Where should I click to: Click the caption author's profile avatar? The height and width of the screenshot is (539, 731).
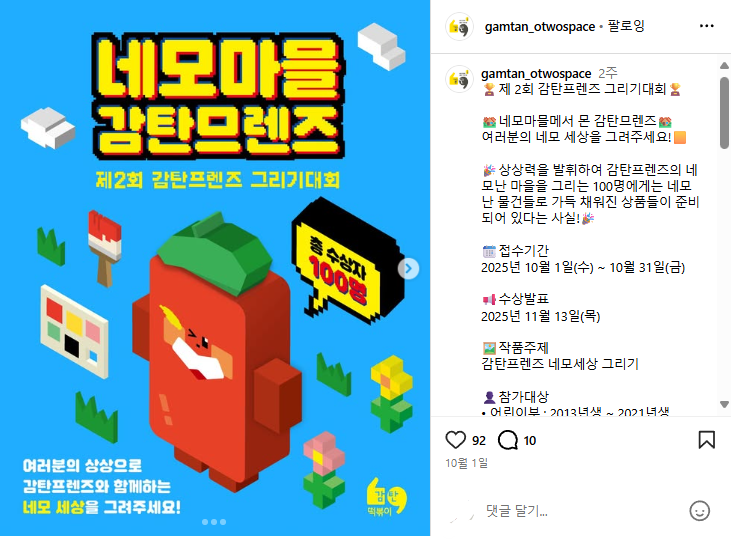coord(459,79)
